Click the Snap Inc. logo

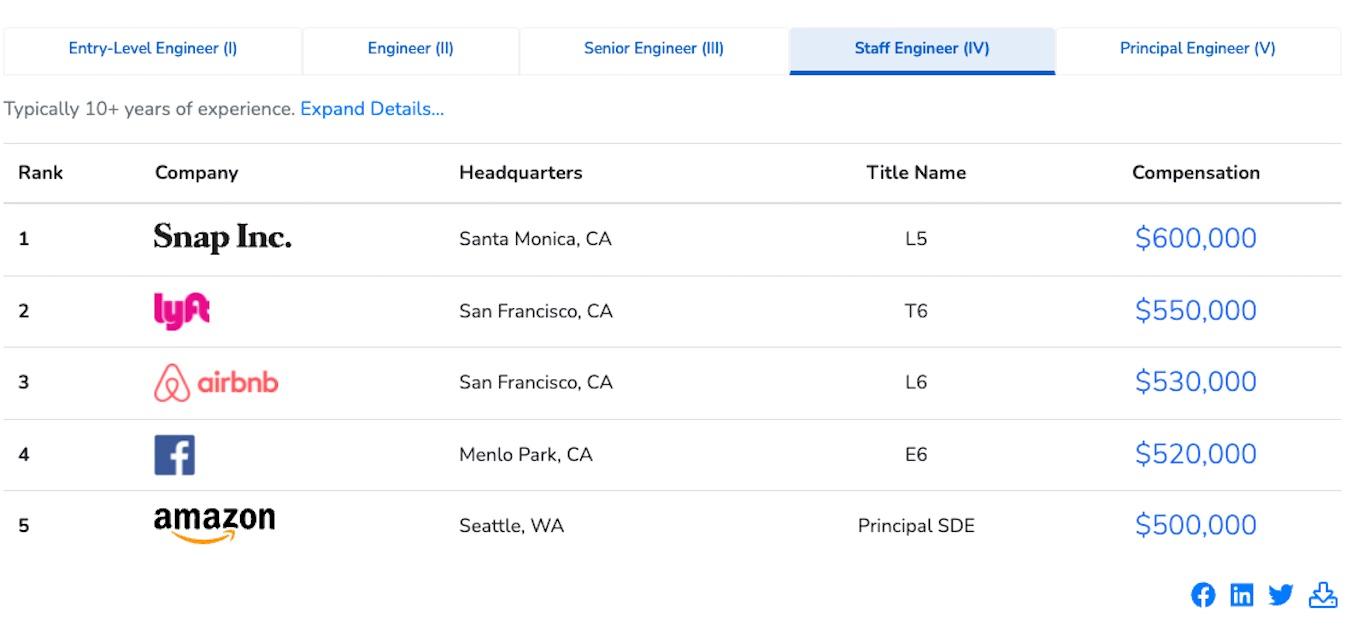tap(222, 238)
